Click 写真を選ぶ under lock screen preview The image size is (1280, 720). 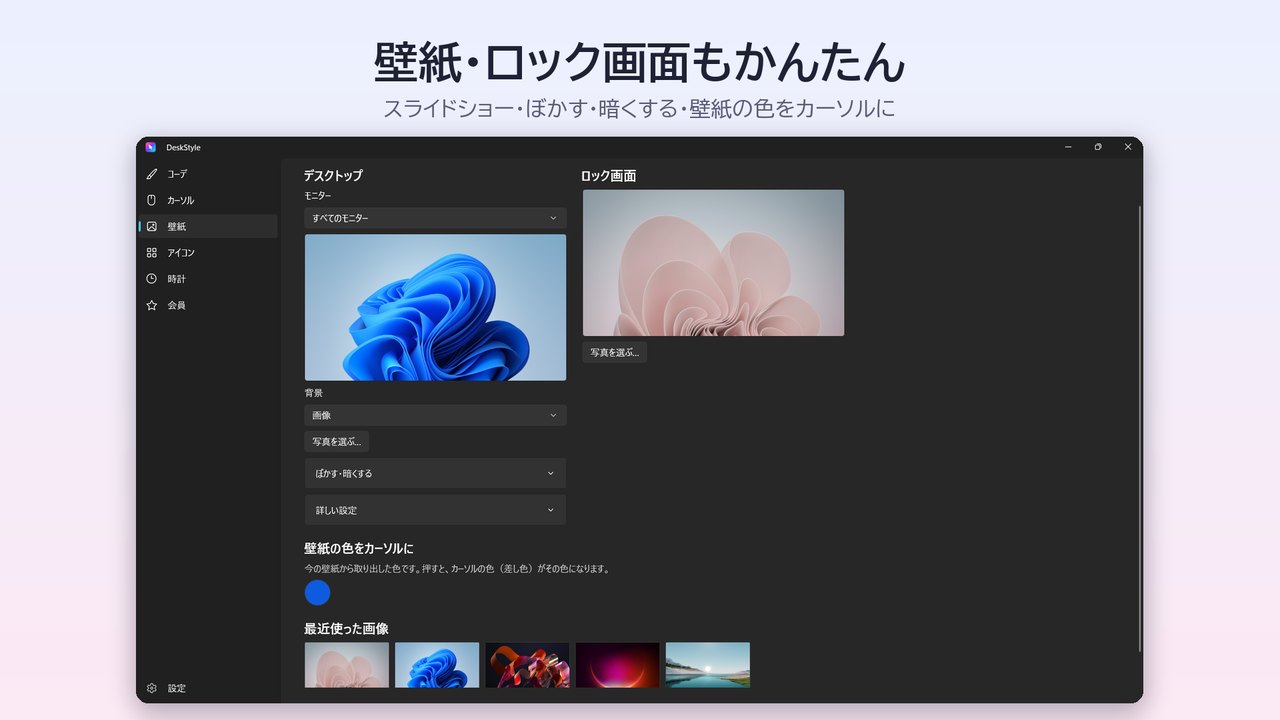tap(614, 352)
